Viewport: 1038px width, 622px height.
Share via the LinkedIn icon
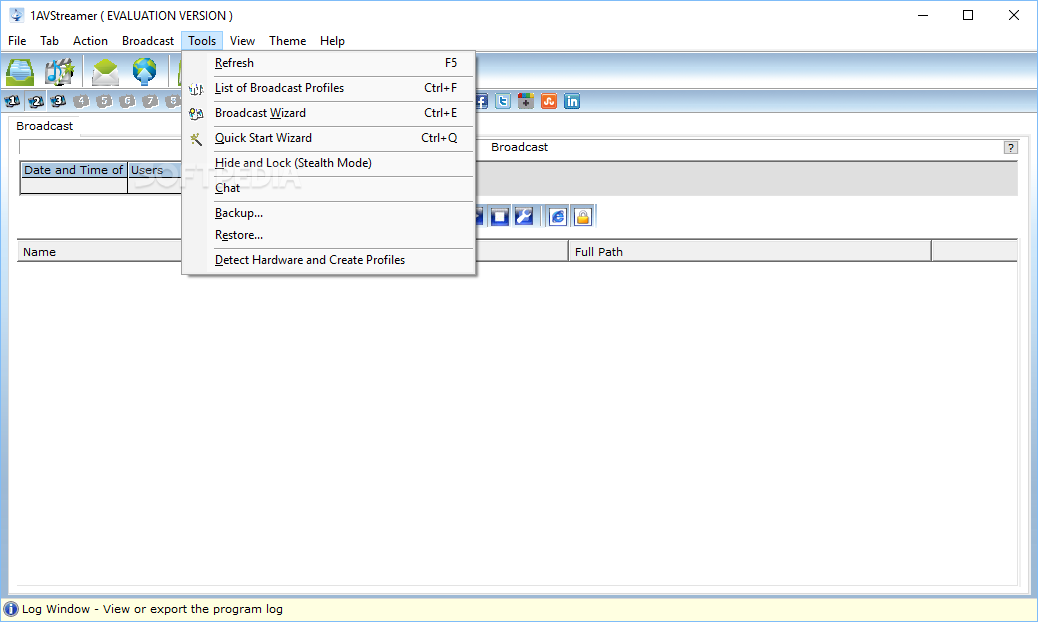(572, 101)
